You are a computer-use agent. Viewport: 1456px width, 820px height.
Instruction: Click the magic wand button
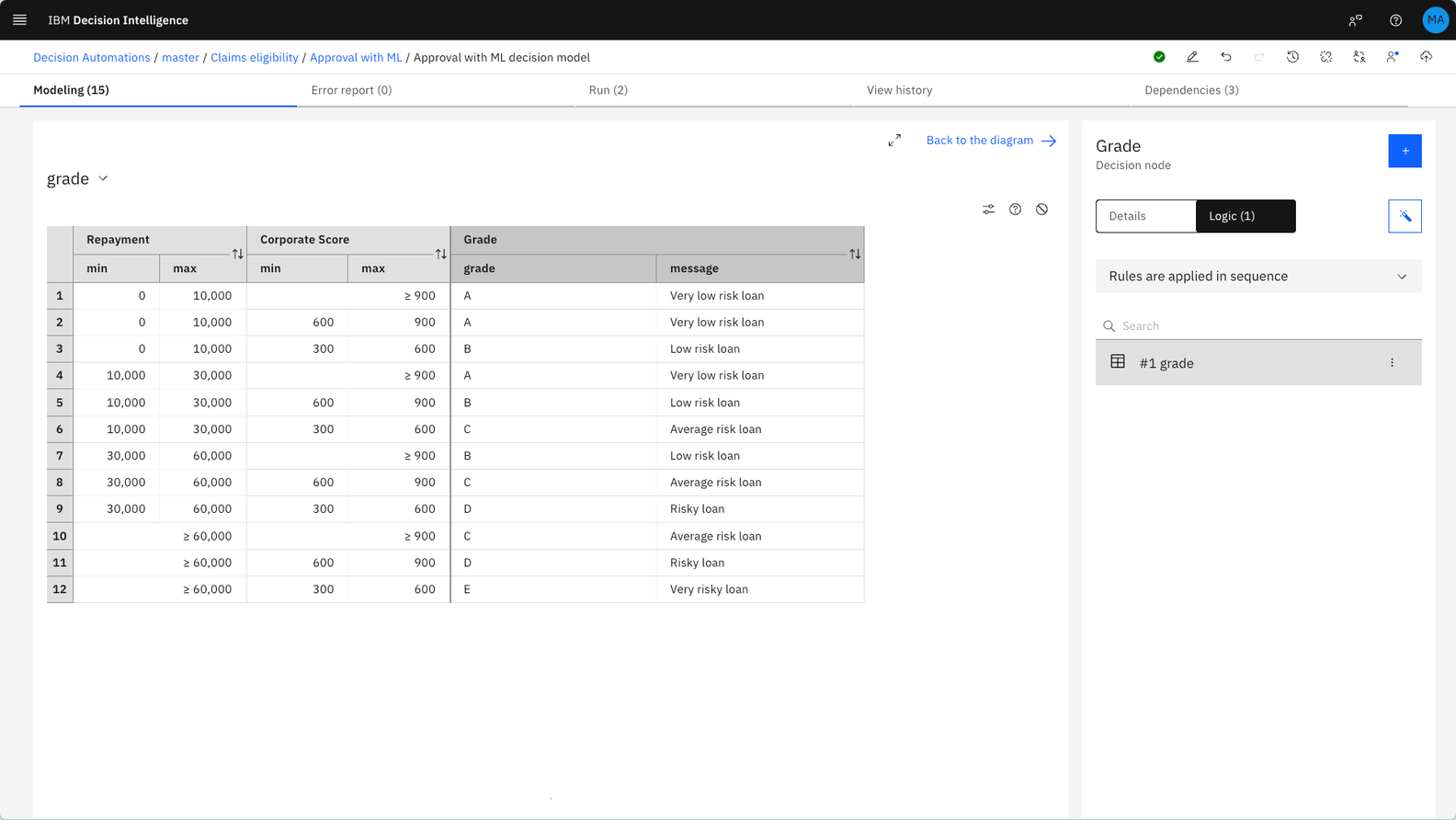pyautogui.click(x=1405, y=216)
